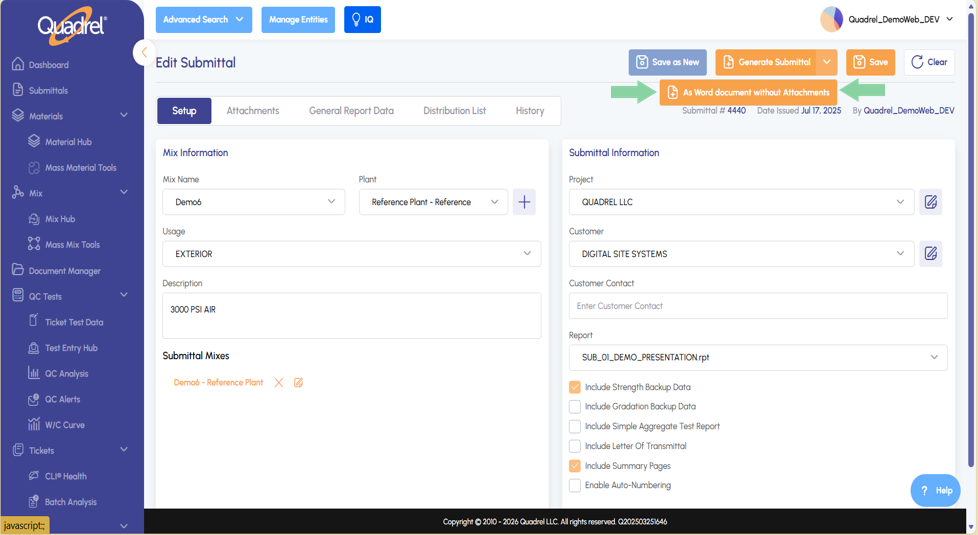The width and height of the screenshot is (978, 535).
Task: Switch to the Setup tab
Action: click(x=184, y=111)
